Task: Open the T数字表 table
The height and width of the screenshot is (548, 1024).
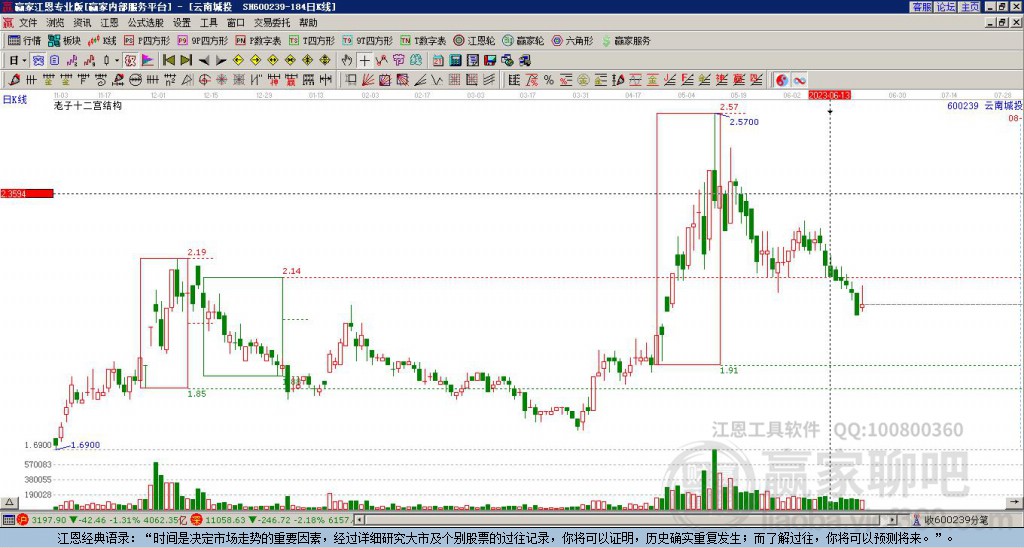Action: 423,40
